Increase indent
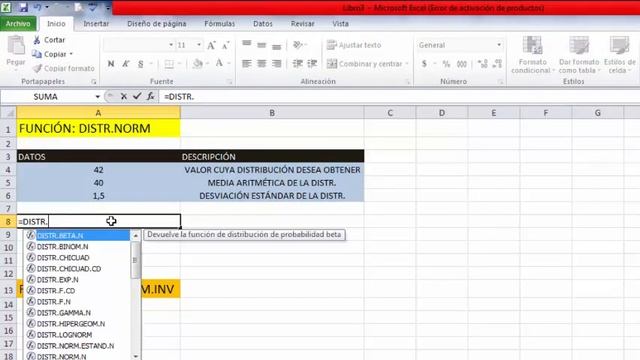Image resolution: width=640 pixels, height=360 pixels. (x=312, y=64)
